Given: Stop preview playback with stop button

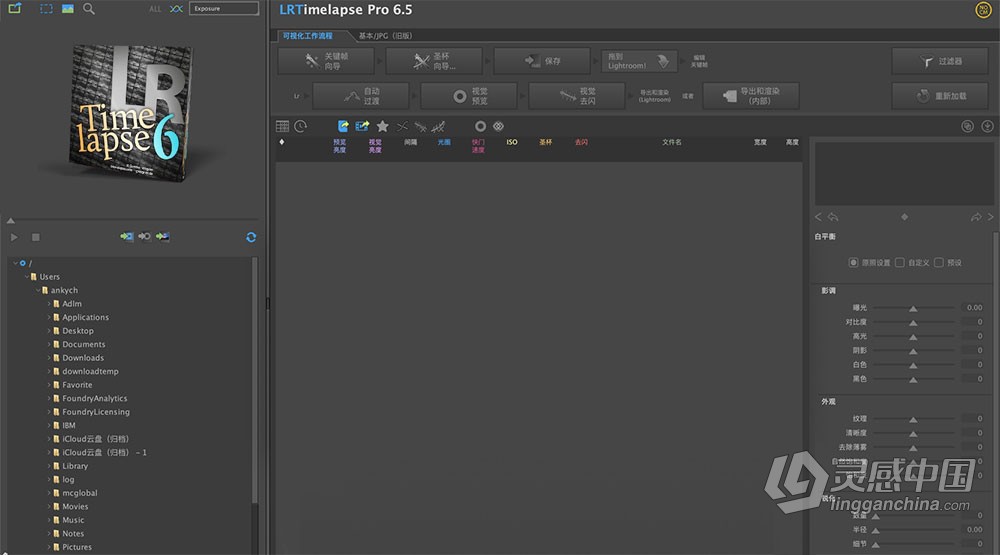Looking at the screenshot, I should 36,237.
